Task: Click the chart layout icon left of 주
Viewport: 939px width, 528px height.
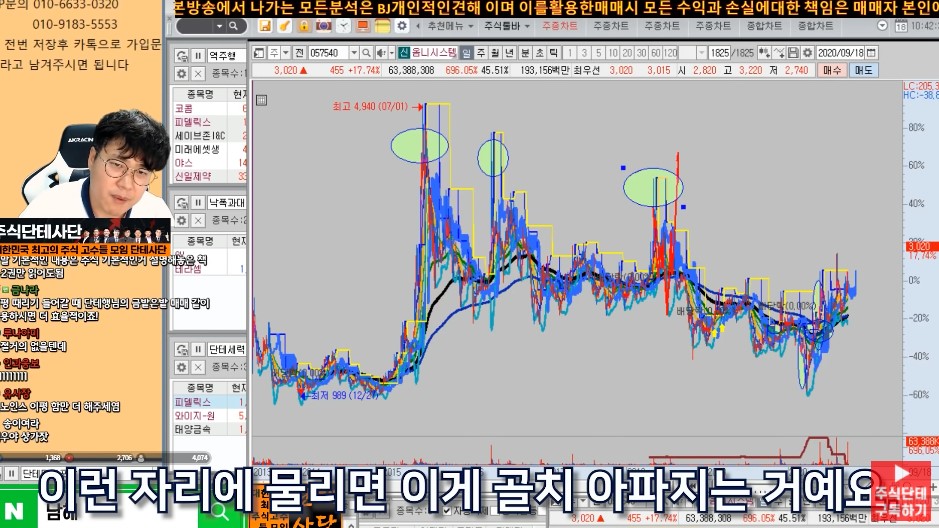Action: tap(259, 53)
